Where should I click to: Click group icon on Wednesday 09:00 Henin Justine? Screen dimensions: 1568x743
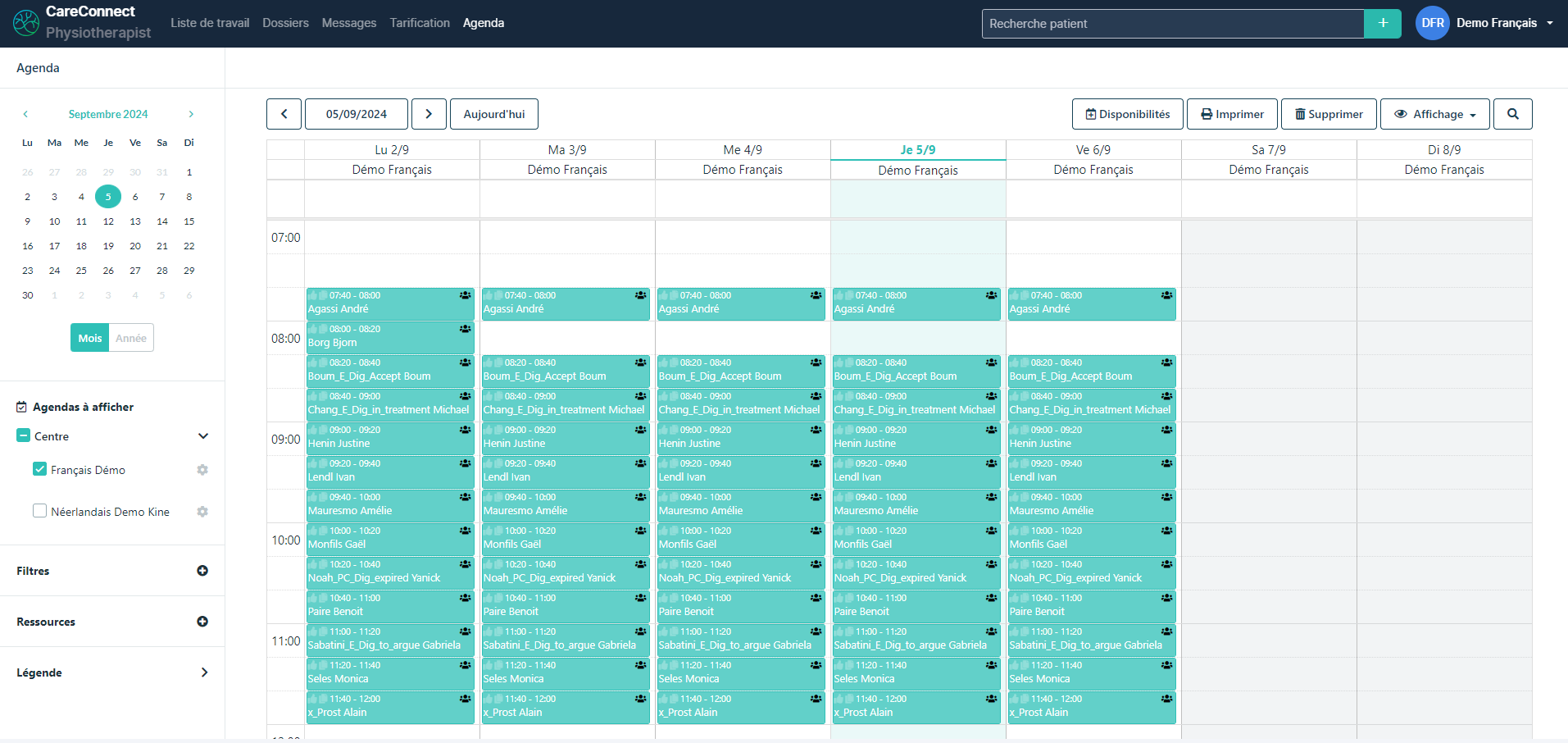coord(816,430)
